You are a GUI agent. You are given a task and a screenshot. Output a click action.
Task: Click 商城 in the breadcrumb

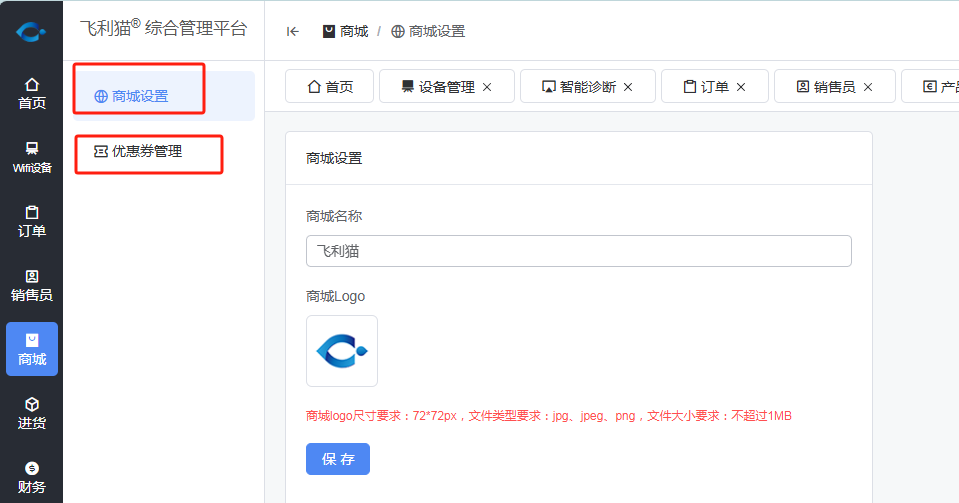click(x=346, y=31)
